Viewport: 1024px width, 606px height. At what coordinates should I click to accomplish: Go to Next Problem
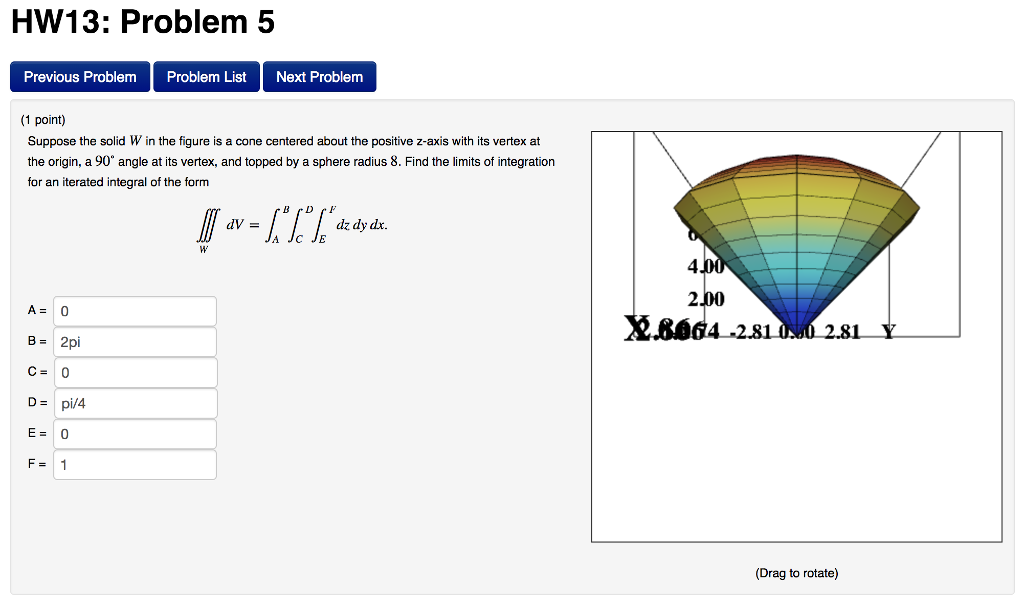(x=319, y=77)
